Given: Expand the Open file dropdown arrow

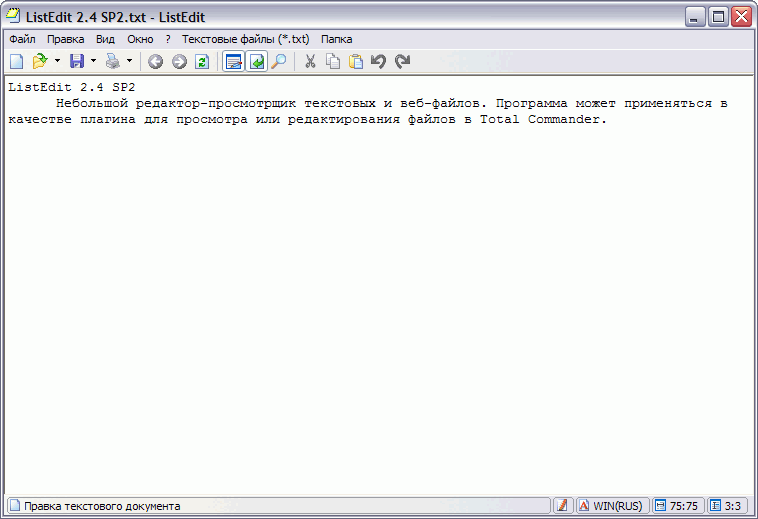Looking at the screenshot, I should tap(58, 61).
